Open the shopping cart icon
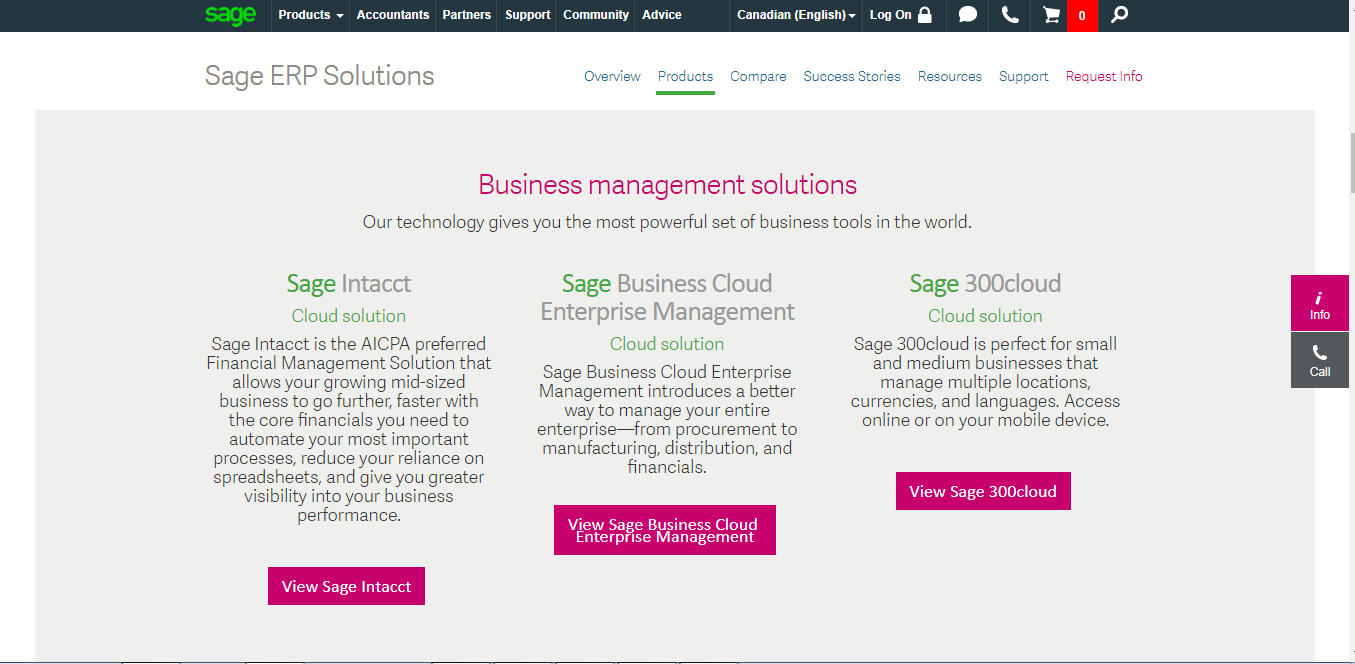The height and width of the screenshot is (664, 1355). [x=1049, y=15]
